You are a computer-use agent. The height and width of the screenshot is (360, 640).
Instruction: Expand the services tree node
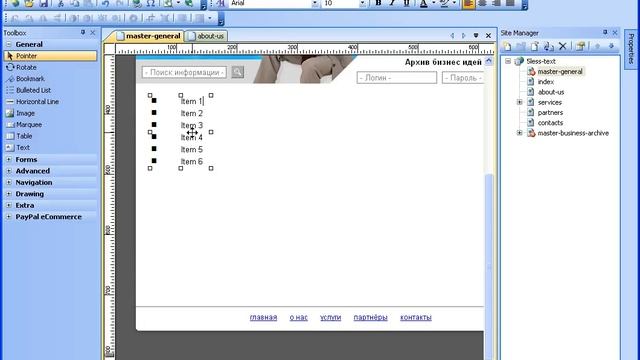(x=520, y=102)
